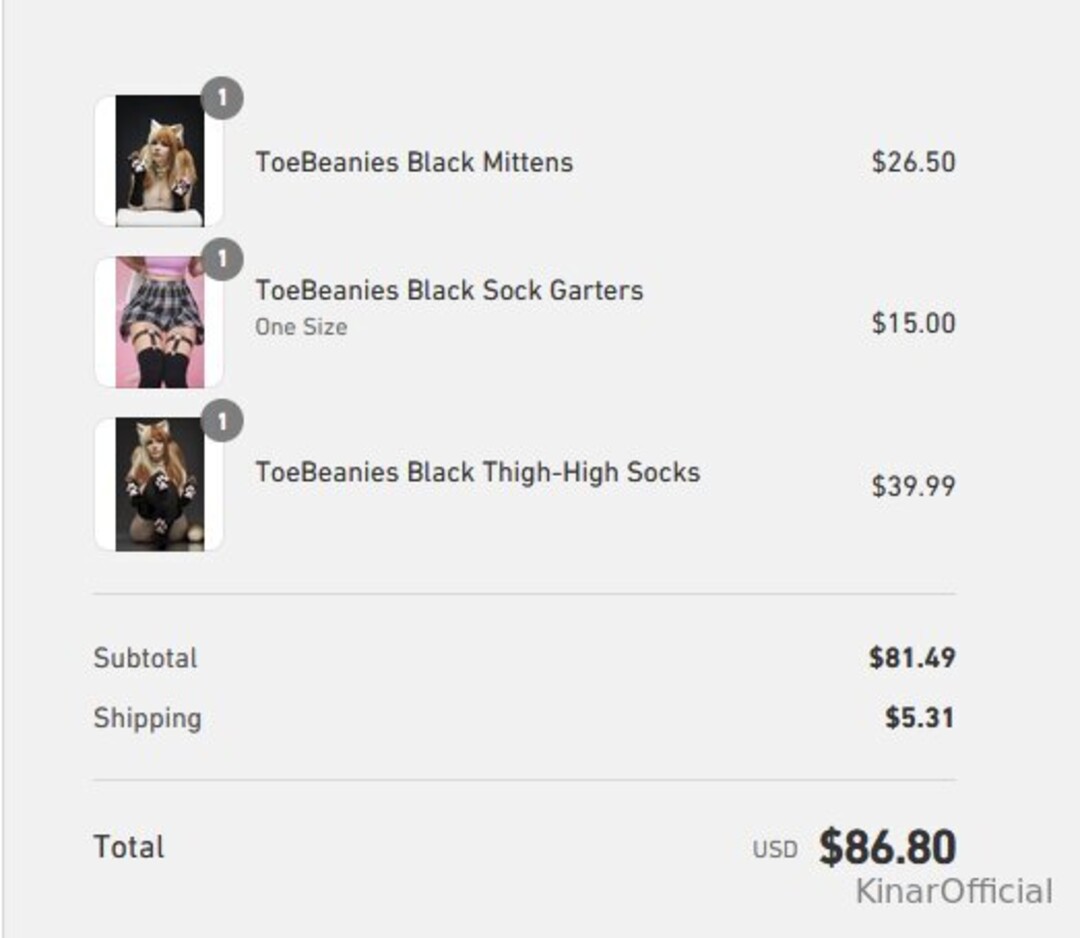Click the Shipping label
The width and height of the screenshot is (1080, 938).
147,718
